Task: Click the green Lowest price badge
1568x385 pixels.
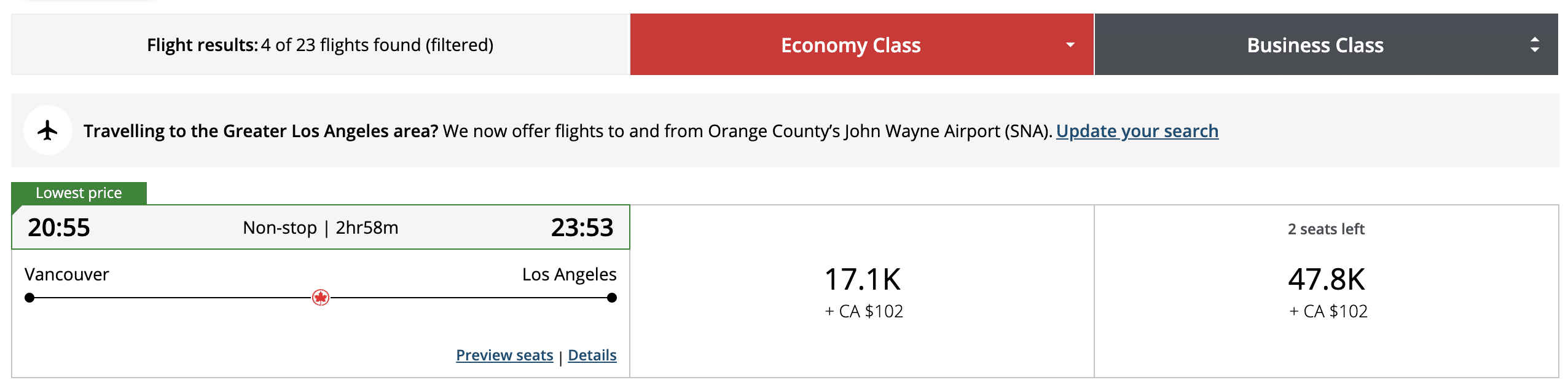Action: point(79,193)
